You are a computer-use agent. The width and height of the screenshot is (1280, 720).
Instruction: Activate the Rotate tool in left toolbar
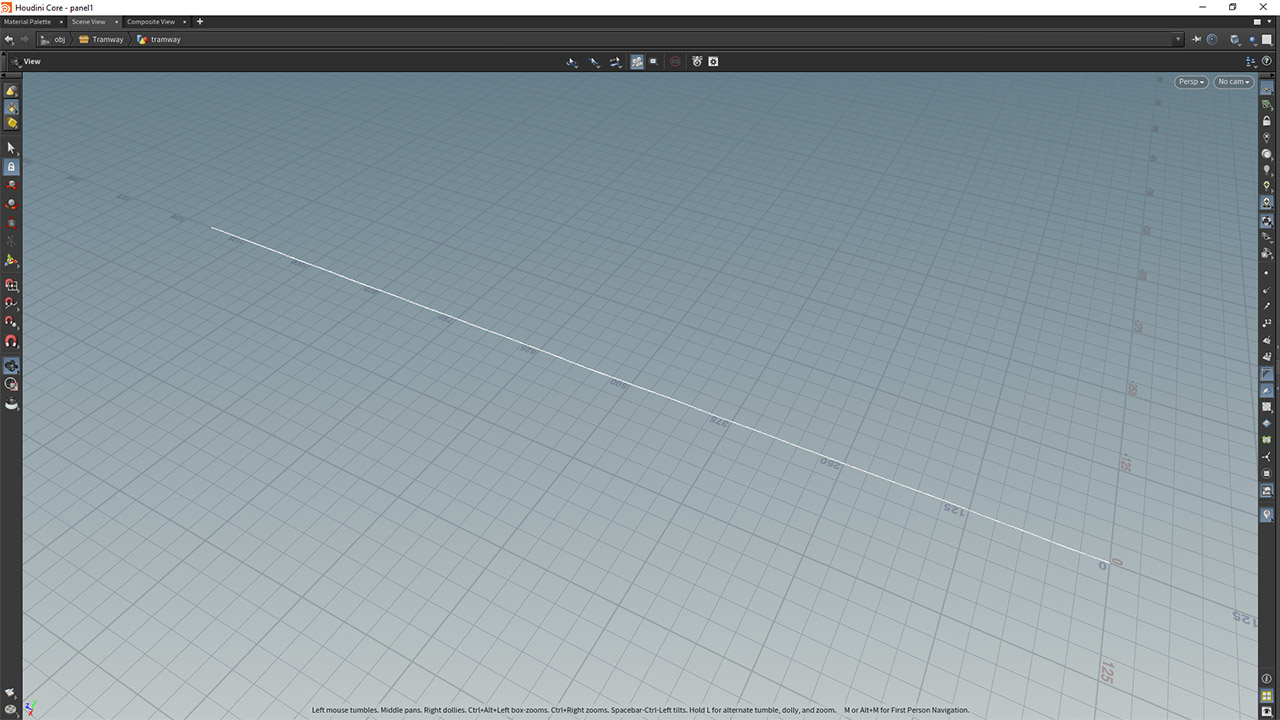point(11,204)
